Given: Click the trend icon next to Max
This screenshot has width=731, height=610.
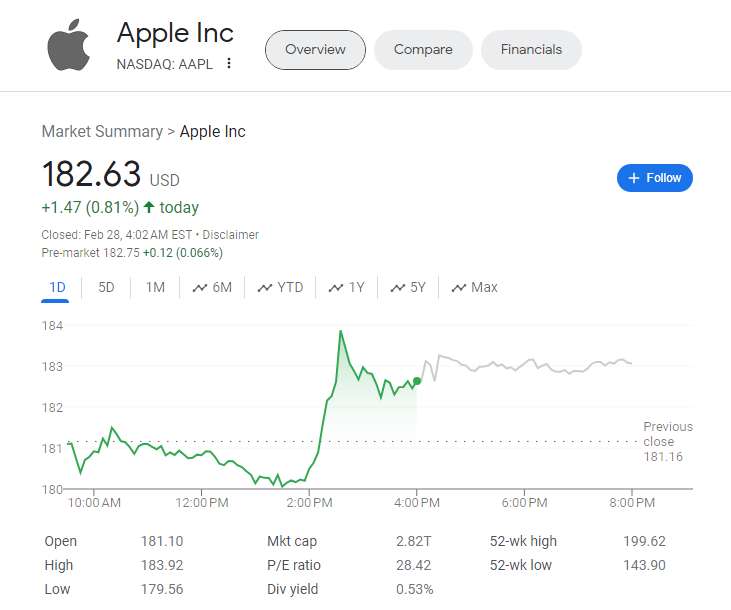Looking at the screenshot, I should [x=459, y=288].
